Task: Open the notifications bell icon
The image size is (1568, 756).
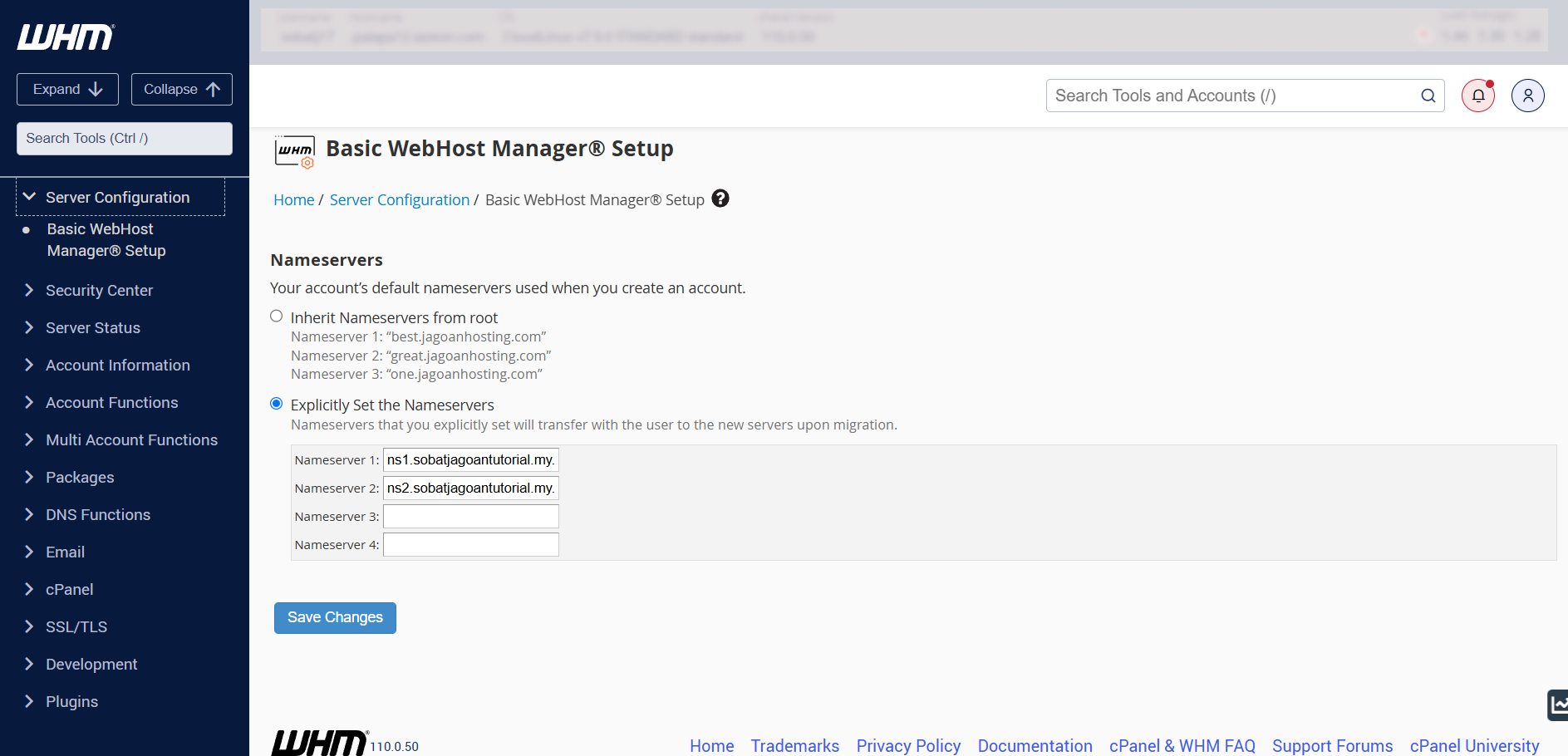Action: [1478, 96]
